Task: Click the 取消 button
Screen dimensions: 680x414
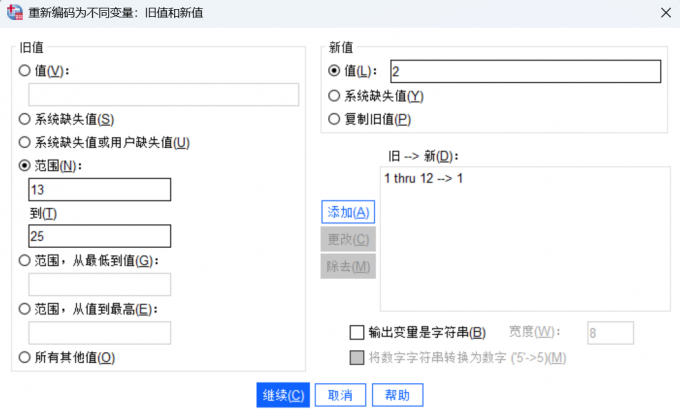Action: [340, 395]
